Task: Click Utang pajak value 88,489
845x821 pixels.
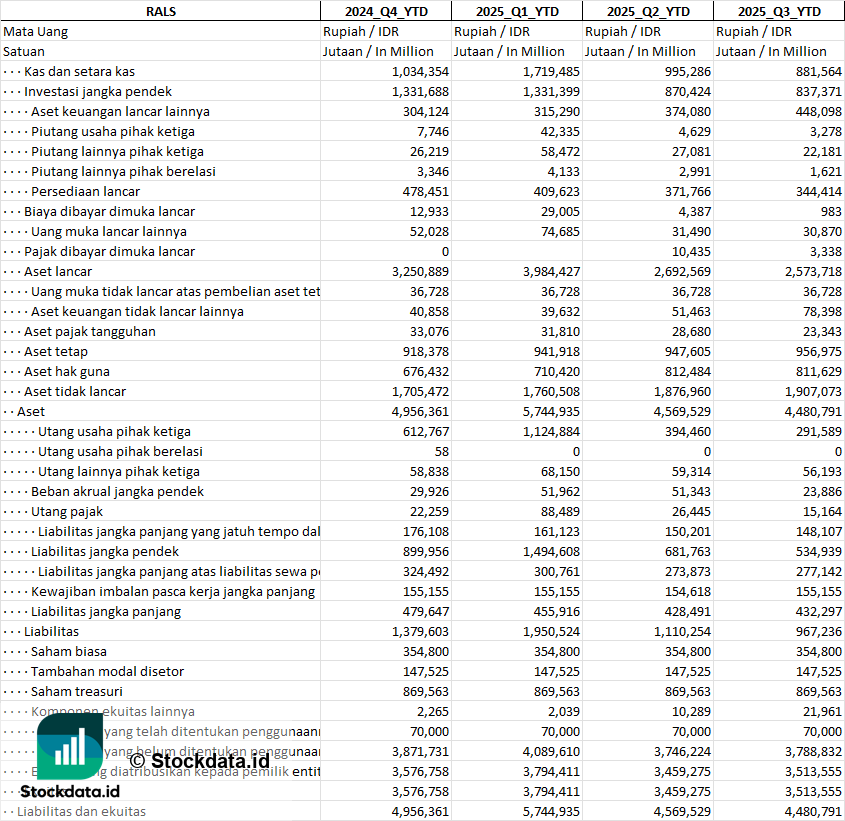Action: pyautogui.click(x=560, y=510)
